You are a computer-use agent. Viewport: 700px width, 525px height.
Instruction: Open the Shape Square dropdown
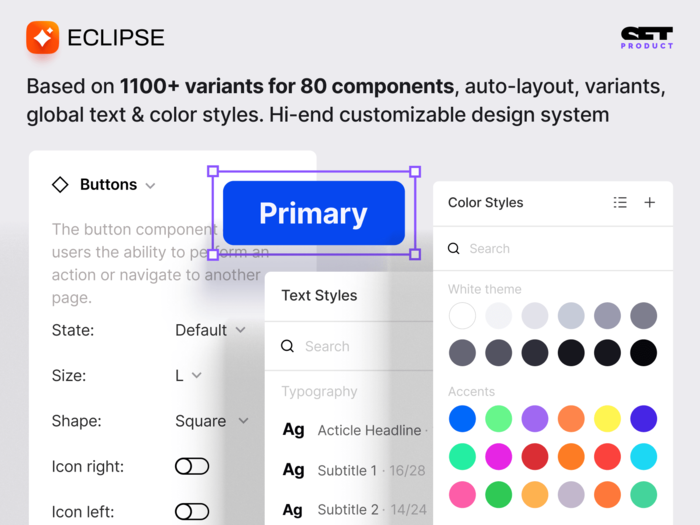212,421
